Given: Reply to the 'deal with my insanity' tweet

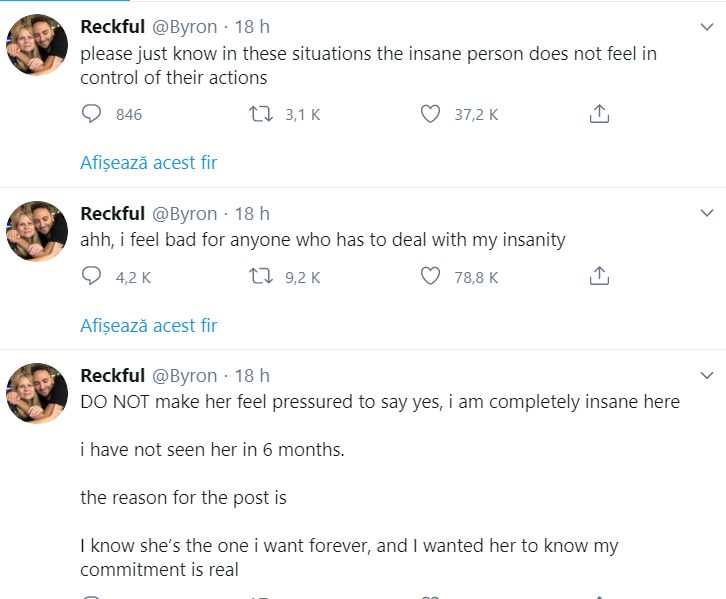Looking at the screenshot, I should (x=92, y=276).
